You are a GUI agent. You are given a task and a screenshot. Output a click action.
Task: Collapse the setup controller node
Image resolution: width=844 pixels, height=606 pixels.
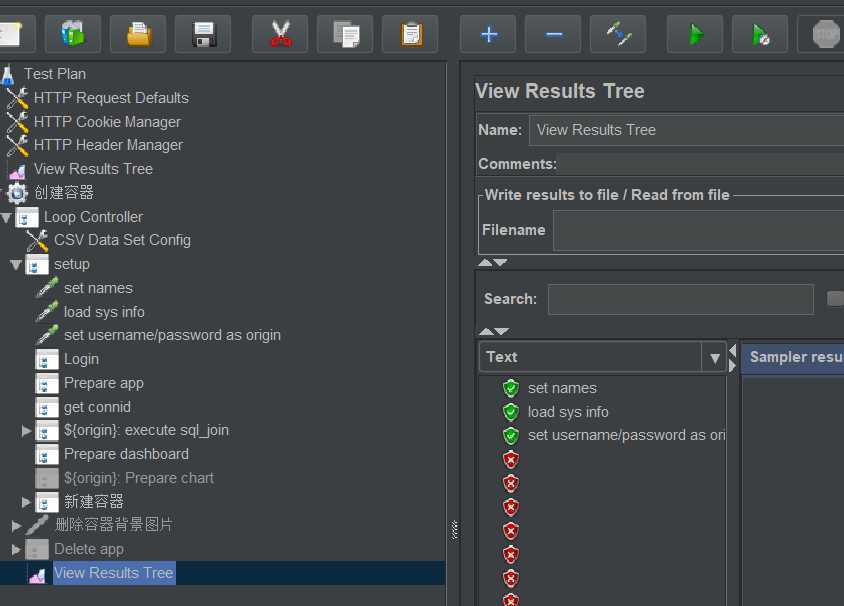click(16, 265)
